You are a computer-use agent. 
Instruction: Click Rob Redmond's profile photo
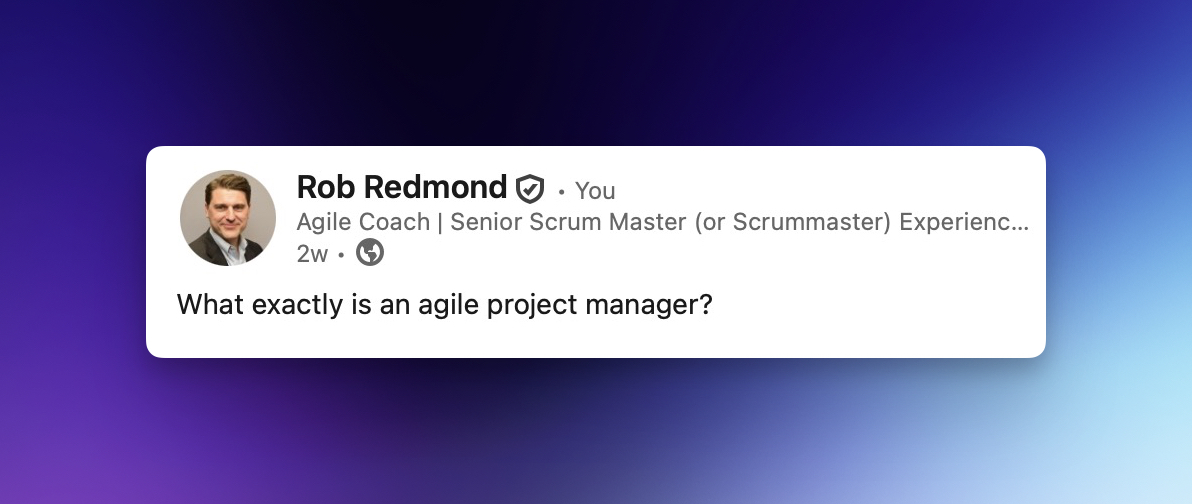(x=228, y=218)
